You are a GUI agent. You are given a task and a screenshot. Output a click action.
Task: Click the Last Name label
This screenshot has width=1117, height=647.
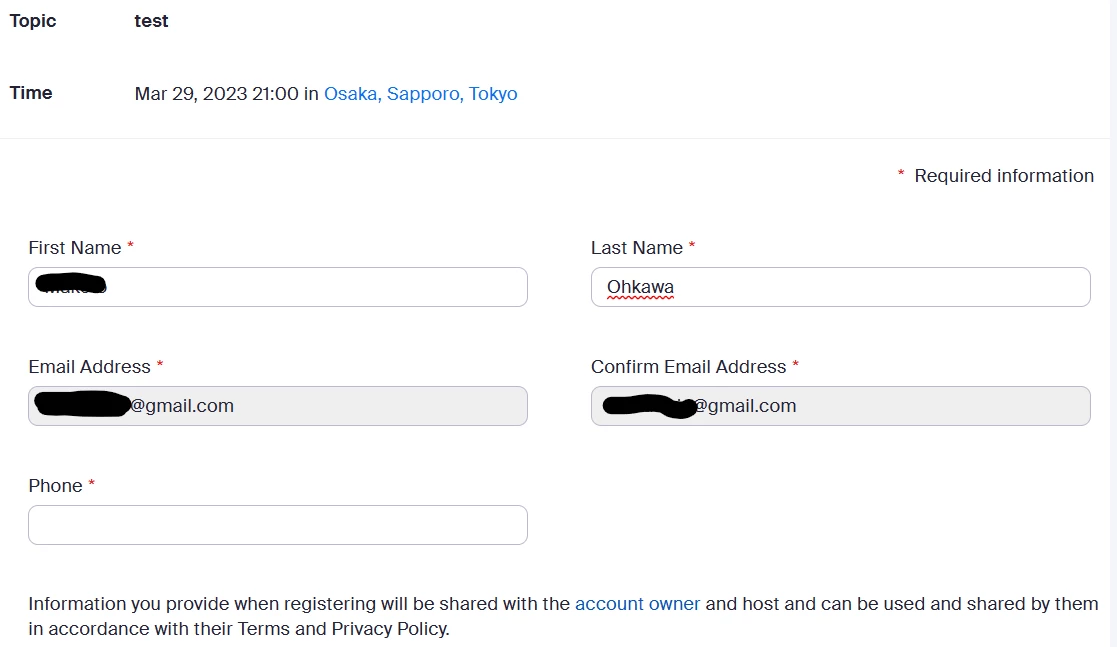click(x=637, y=248)
